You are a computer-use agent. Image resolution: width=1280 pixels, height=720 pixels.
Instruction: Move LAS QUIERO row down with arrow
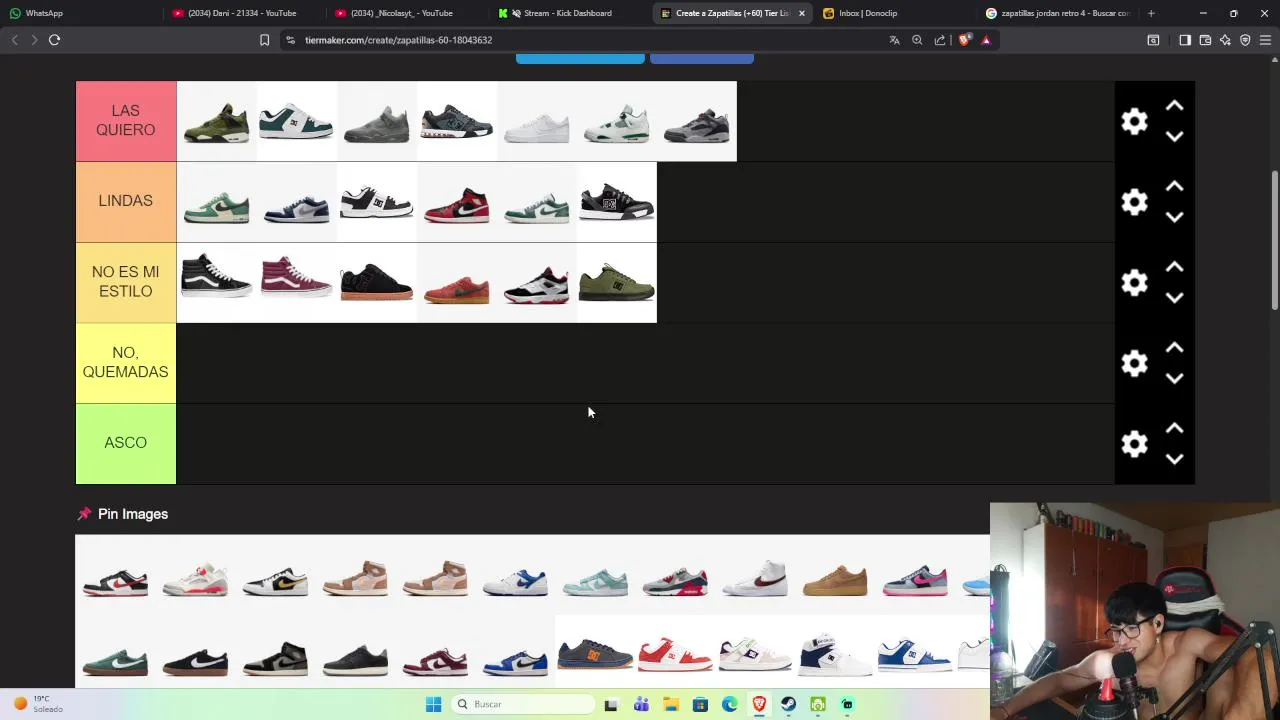[1174, 136]
